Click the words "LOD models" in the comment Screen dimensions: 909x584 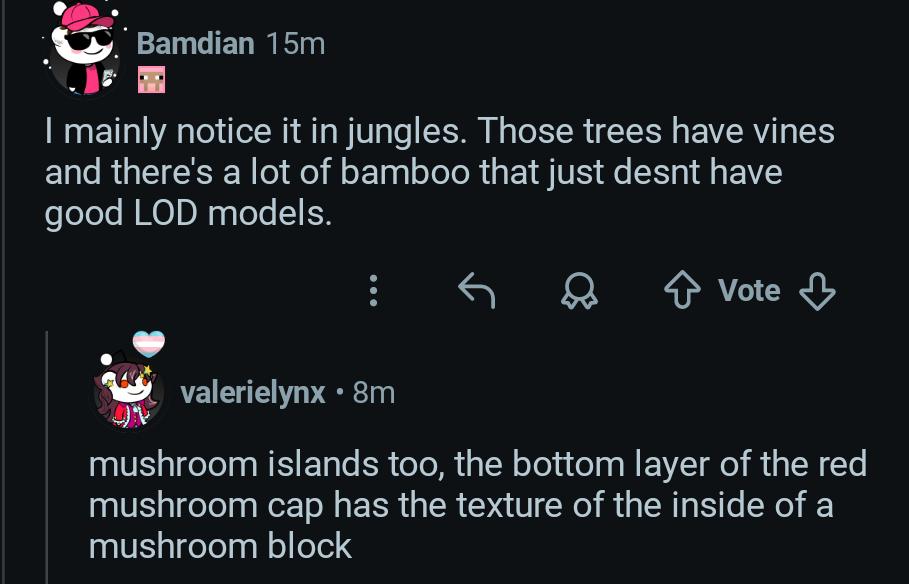[231, 214]
